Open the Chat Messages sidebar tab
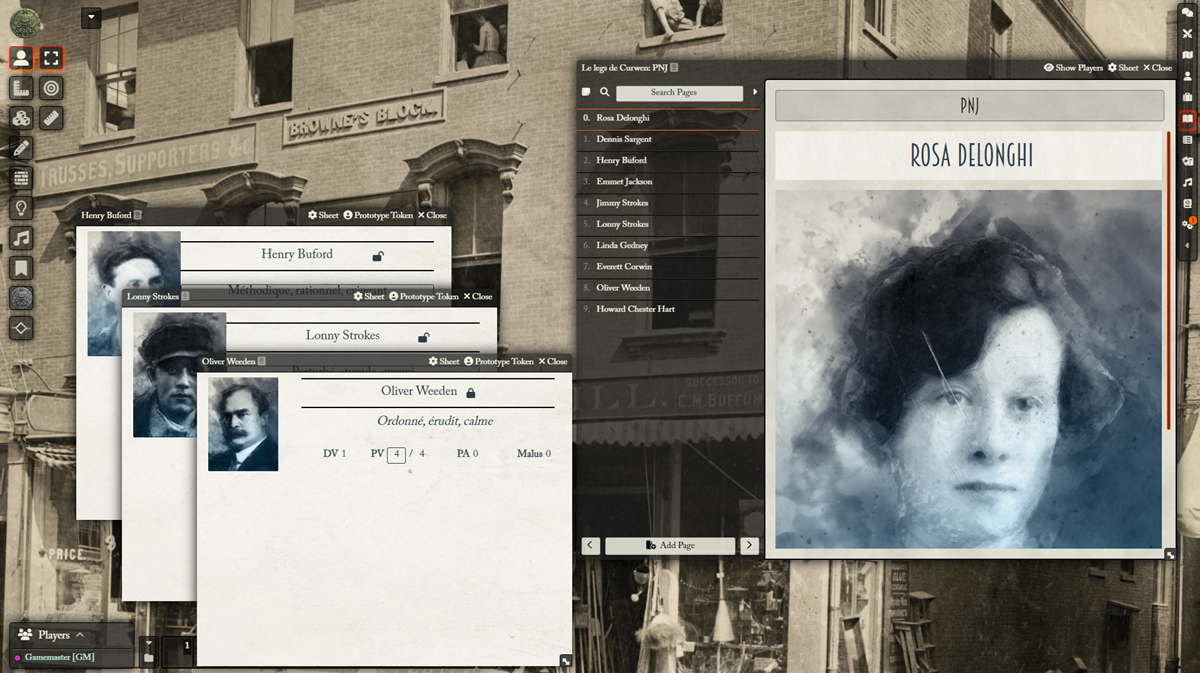This screenshot has height=673, width=1200. (x=1187, y=13)
